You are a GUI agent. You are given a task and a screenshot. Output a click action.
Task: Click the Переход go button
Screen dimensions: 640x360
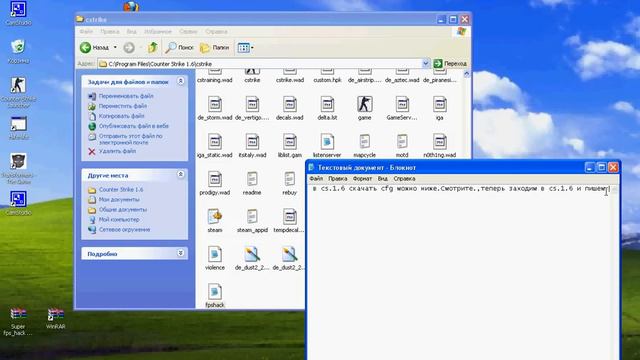click(x=450, y=64)
